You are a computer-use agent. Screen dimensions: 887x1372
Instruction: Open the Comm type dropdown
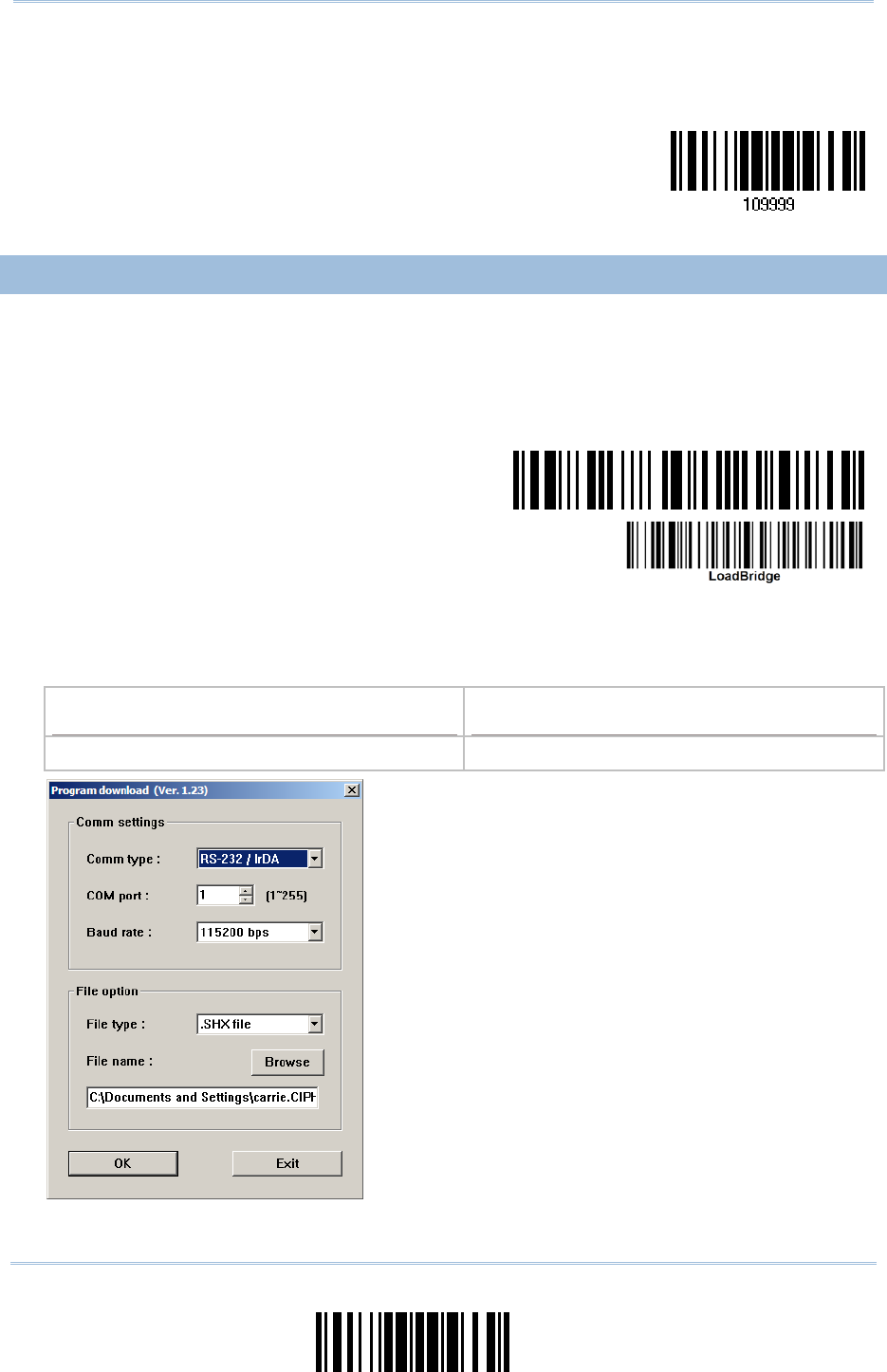315,859
